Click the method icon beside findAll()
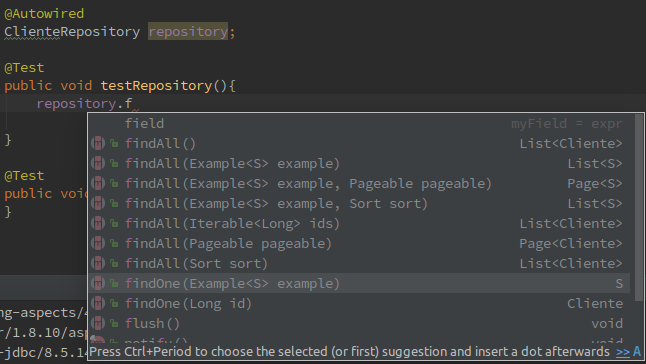646x364 pixels. [98, 143]
